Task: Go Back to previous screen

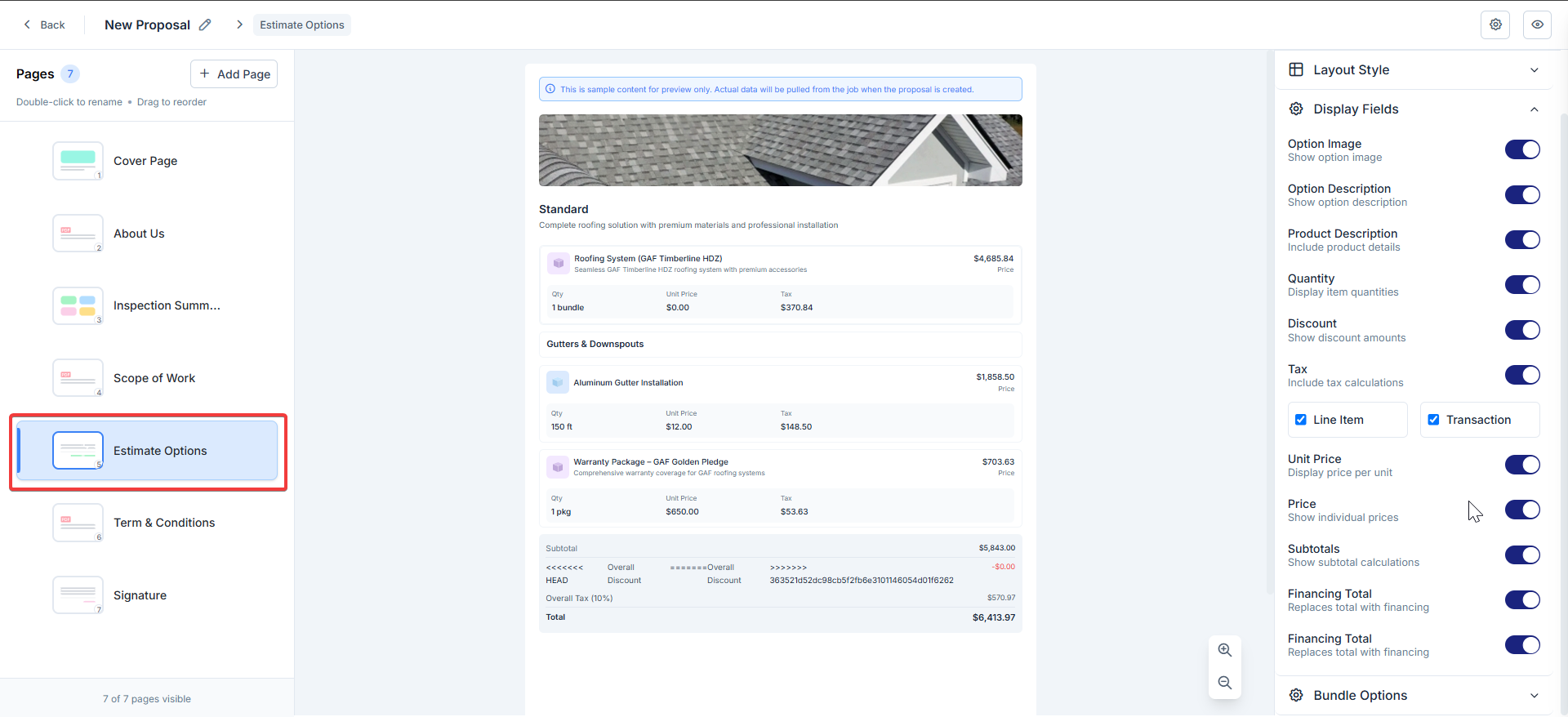Action: pos(44,24)
